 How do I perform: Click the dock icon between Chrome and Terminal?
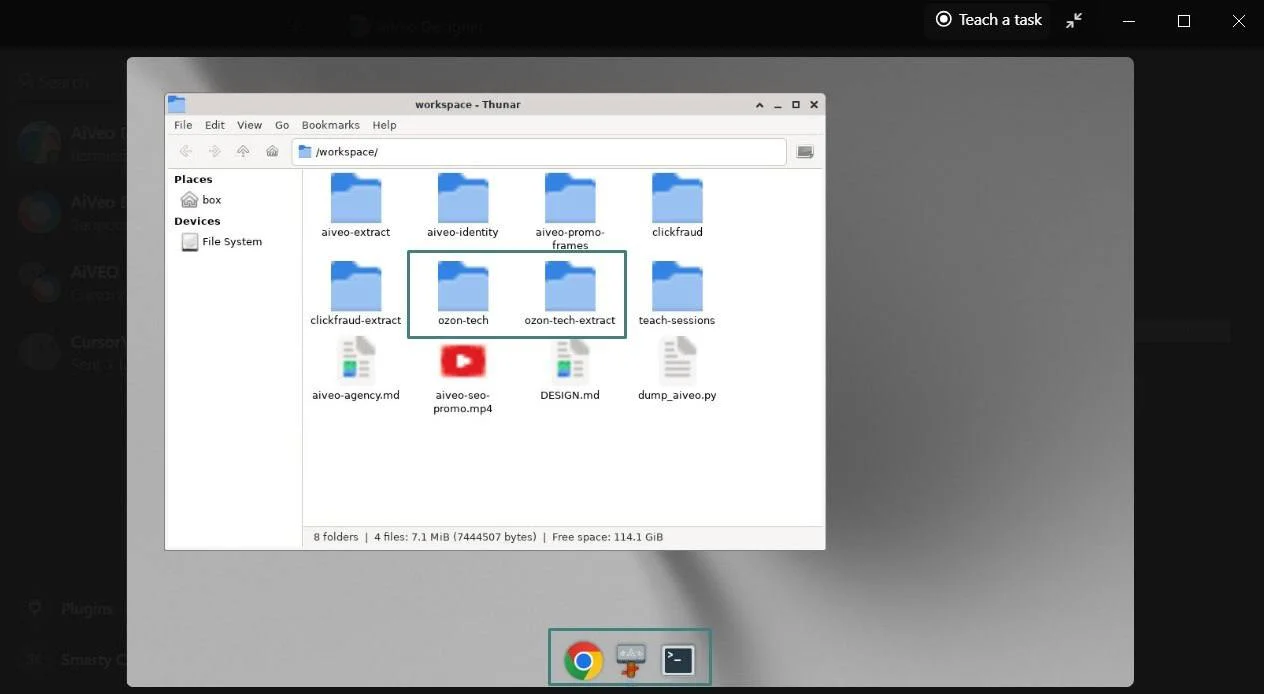pos(631,660)
